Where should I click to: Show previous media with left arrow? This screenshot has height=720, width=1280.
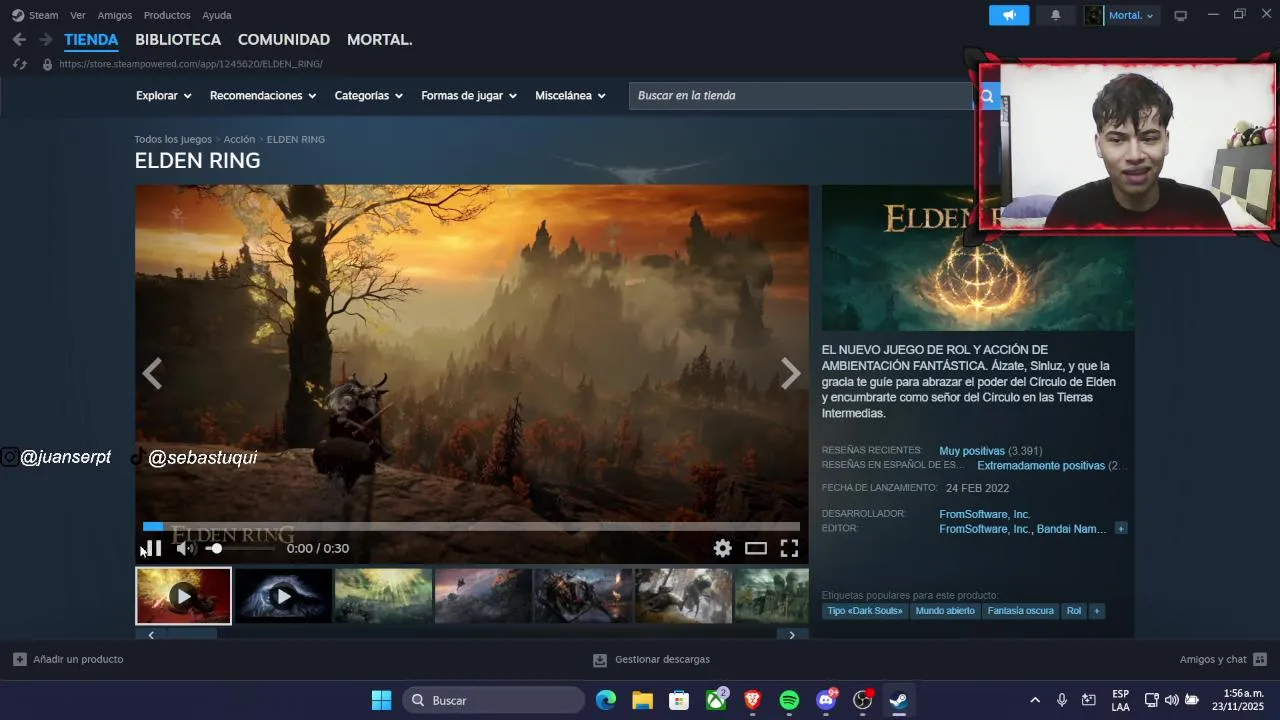pos(152,374)
